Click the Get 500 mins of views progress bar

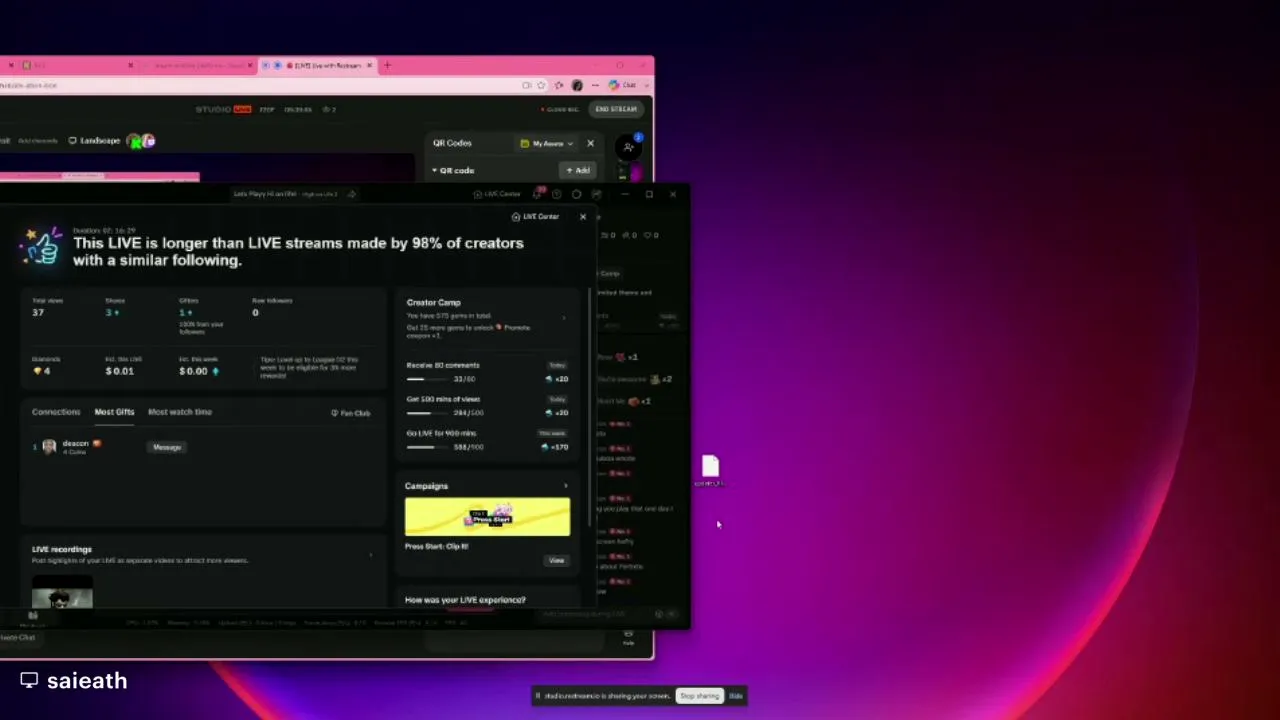430,413
